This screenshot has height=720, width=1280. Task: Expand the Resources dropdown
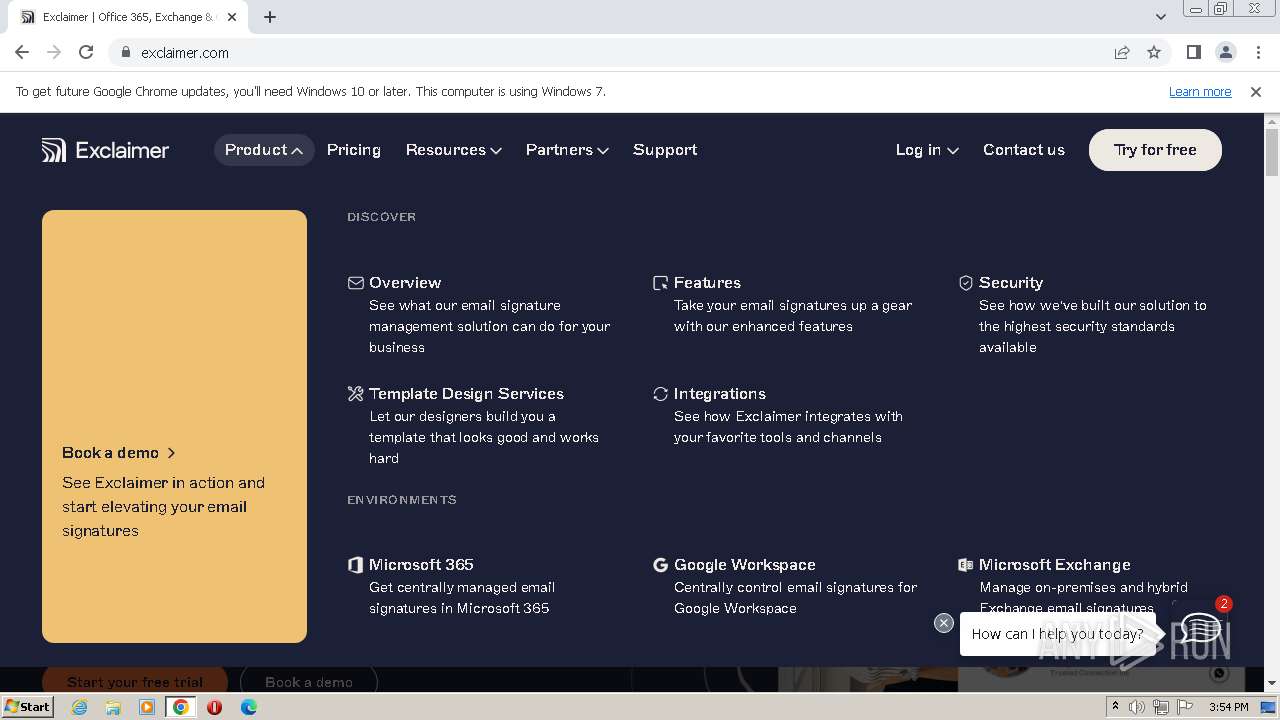tap(453, 150)
